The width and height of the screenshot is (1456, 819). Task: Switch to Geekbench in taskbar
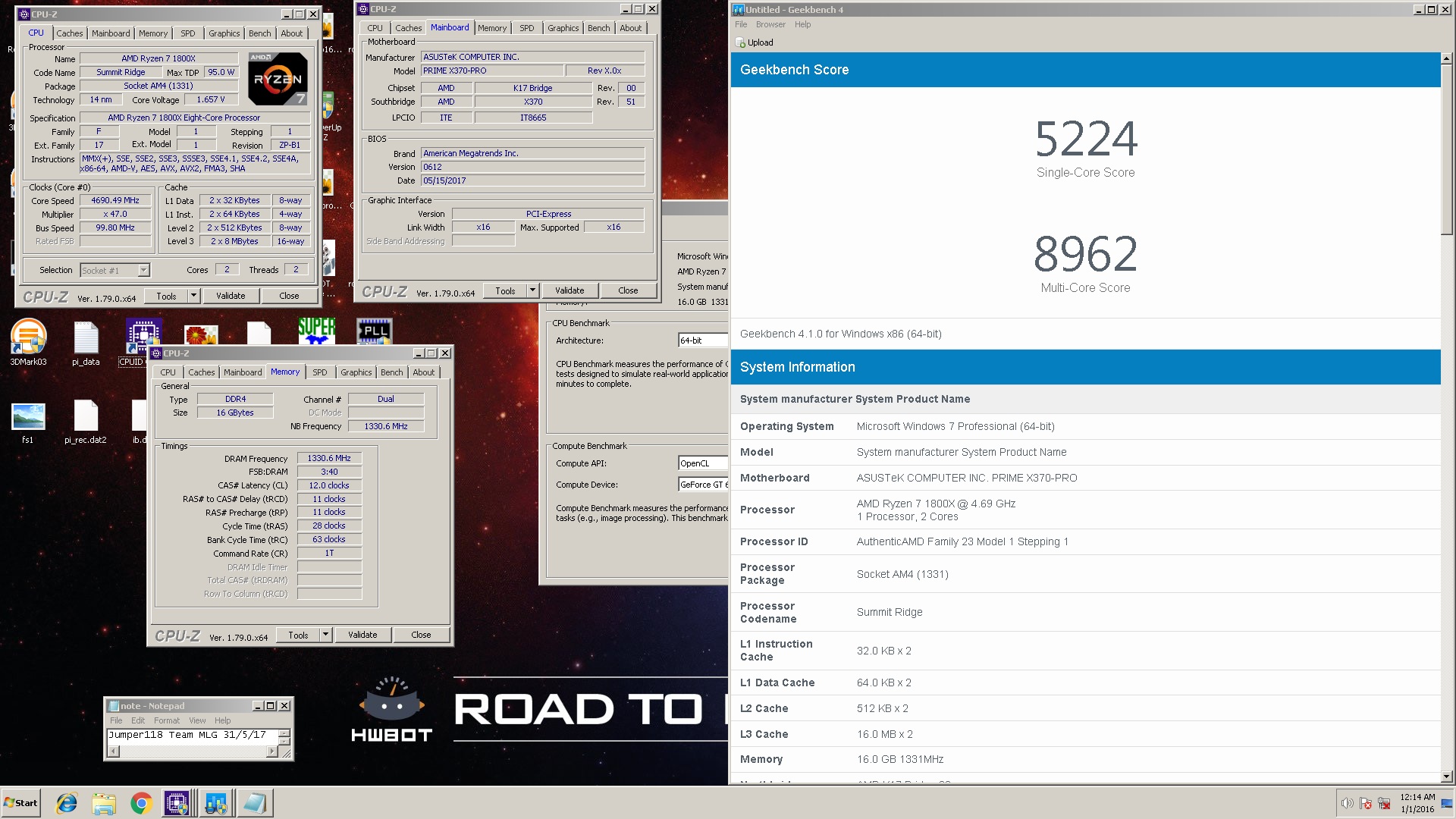point(216,803)
